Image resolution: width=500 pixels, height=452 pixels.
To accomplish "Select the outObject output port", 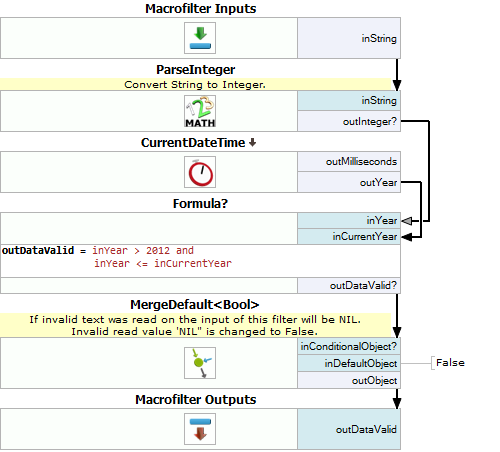I will click(x=349, y=380).
